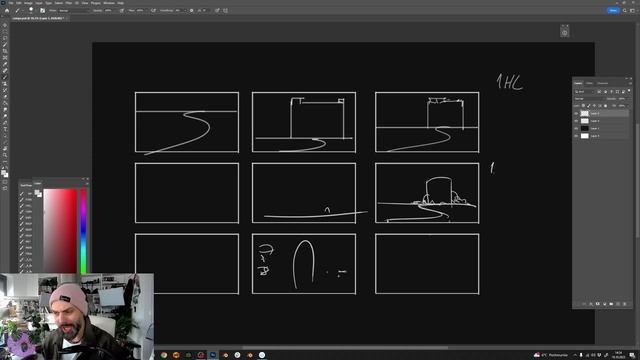
Task: Open the Brush Settings panel icon
Action: coord(42,10)
